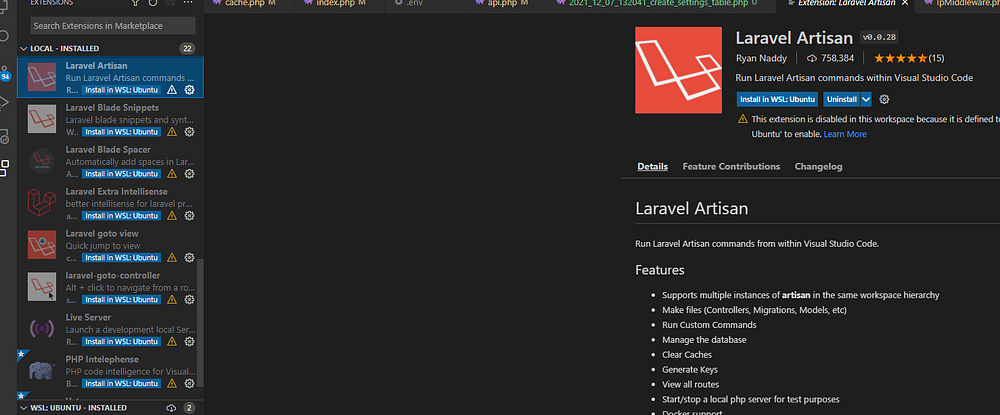
Task: Click the refresh extensions icon
Action: 153,3
